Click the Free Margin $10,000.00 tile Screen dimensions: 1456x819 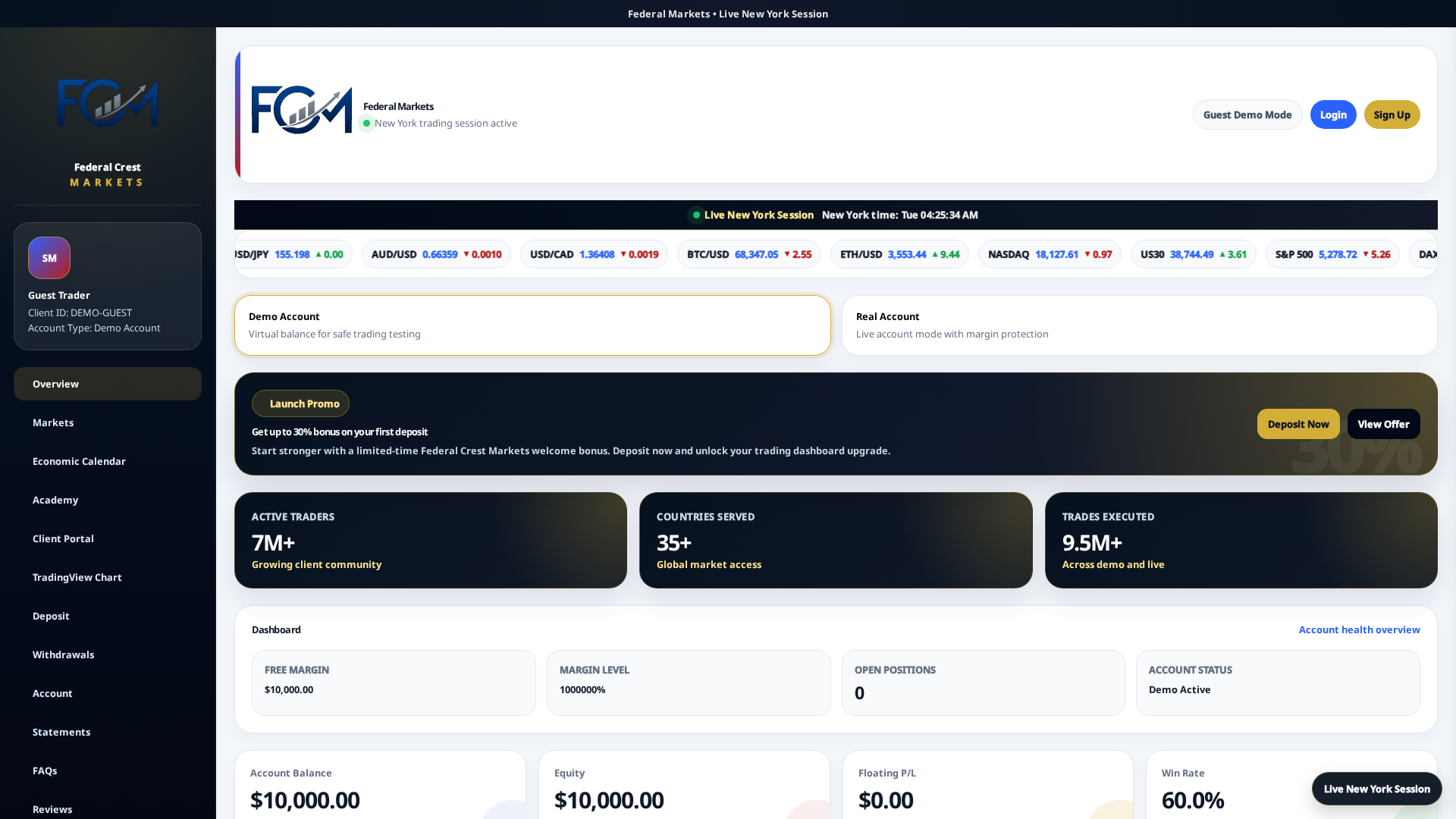[x=394, y=682]
